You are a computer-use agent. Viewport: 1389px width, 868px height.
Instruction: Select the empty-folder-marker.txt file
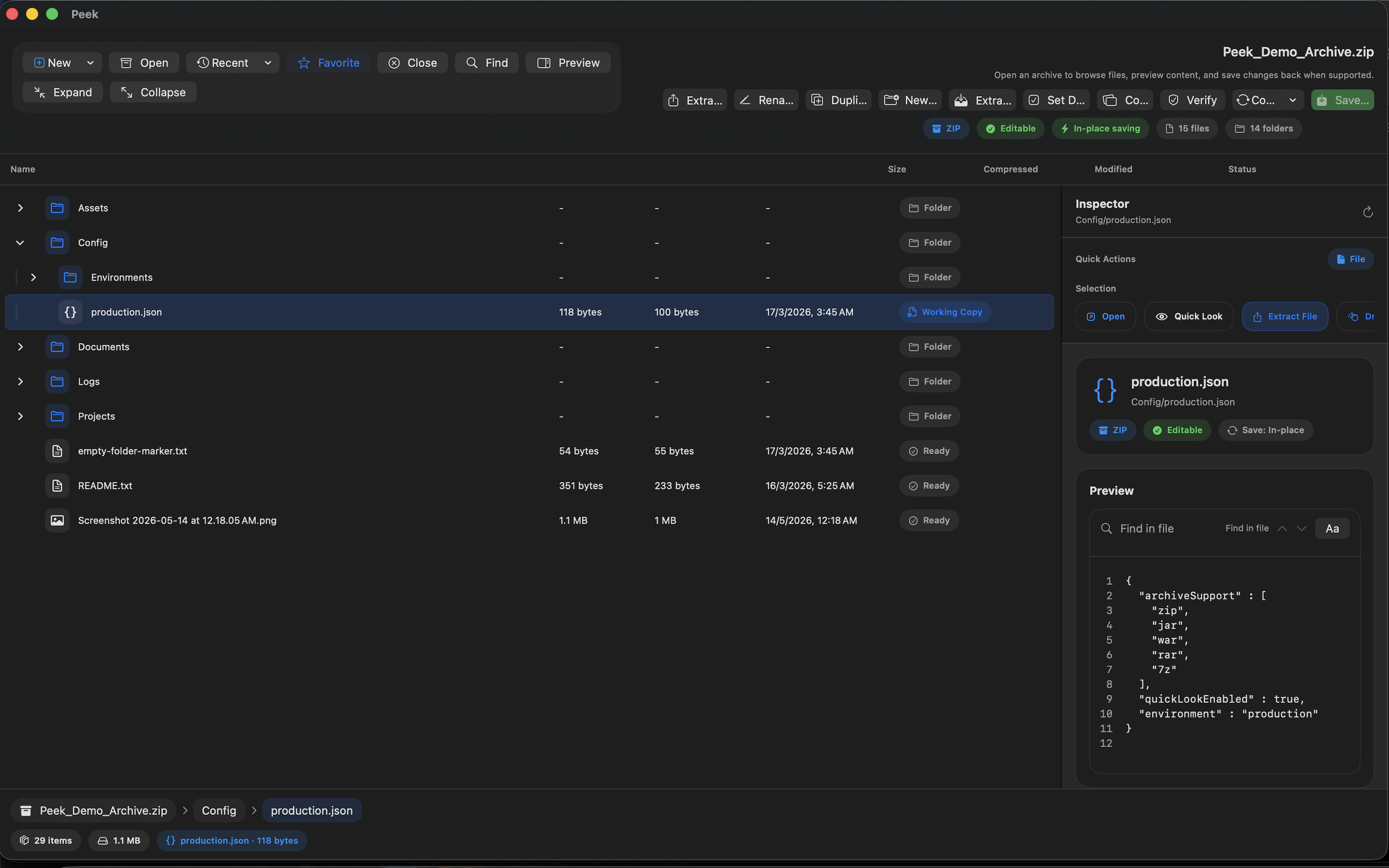click(529, 451)
